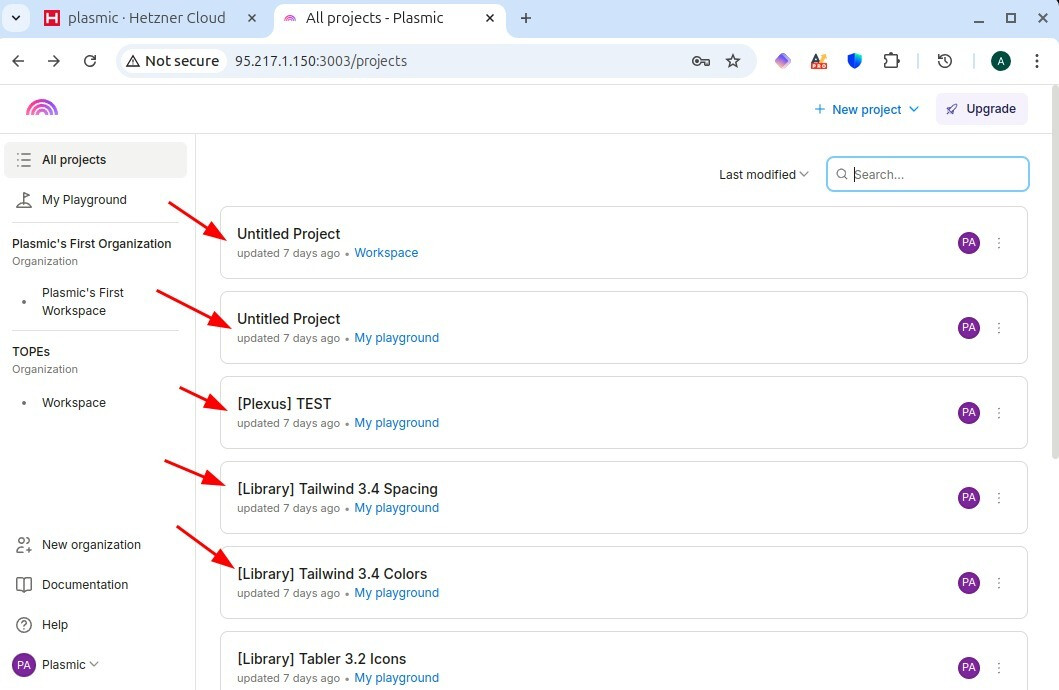Create a New organization
Viewport: 1059px width, 690px height.
tap(91, 545)
